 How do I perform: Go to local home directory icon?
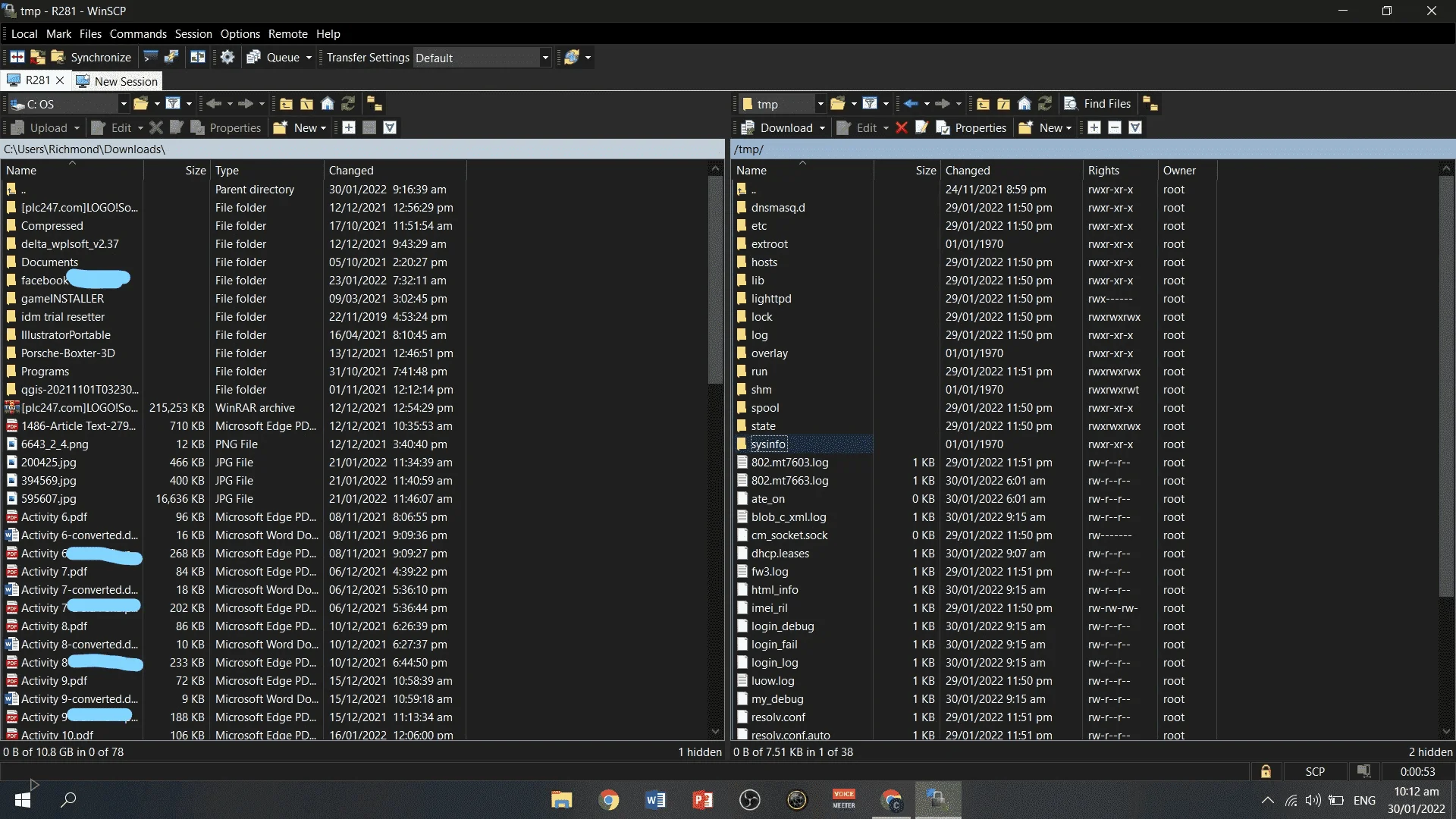point(328,104)
